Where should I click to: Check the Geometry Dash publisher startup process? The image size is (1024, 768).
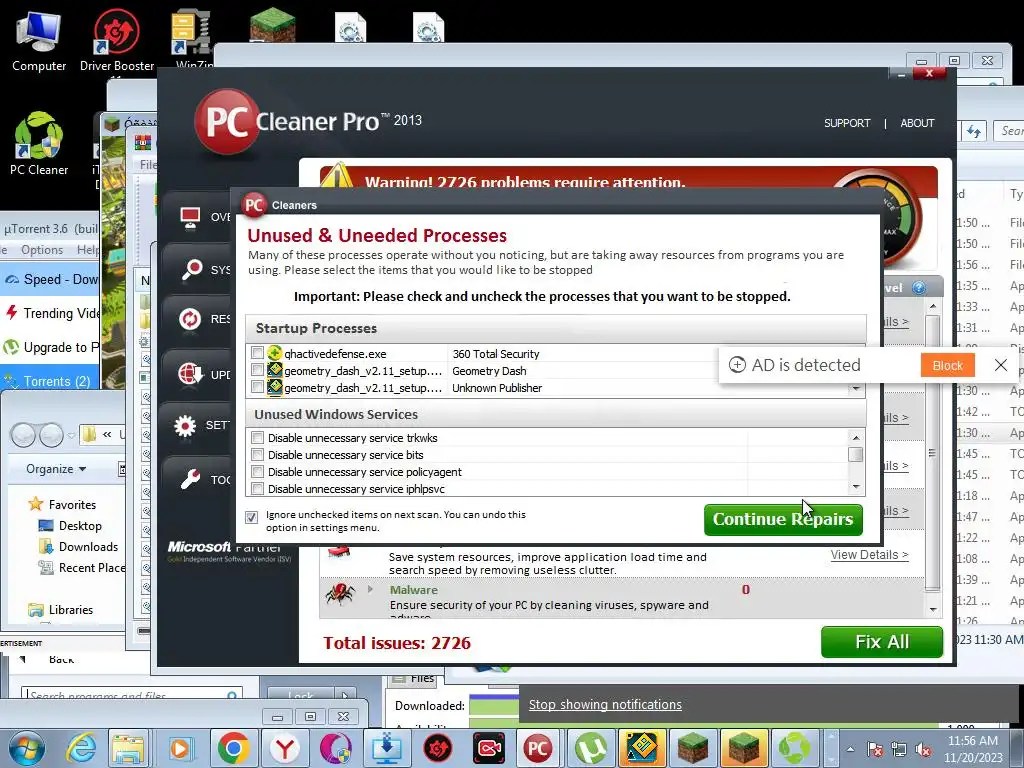[x=257, y=370]
